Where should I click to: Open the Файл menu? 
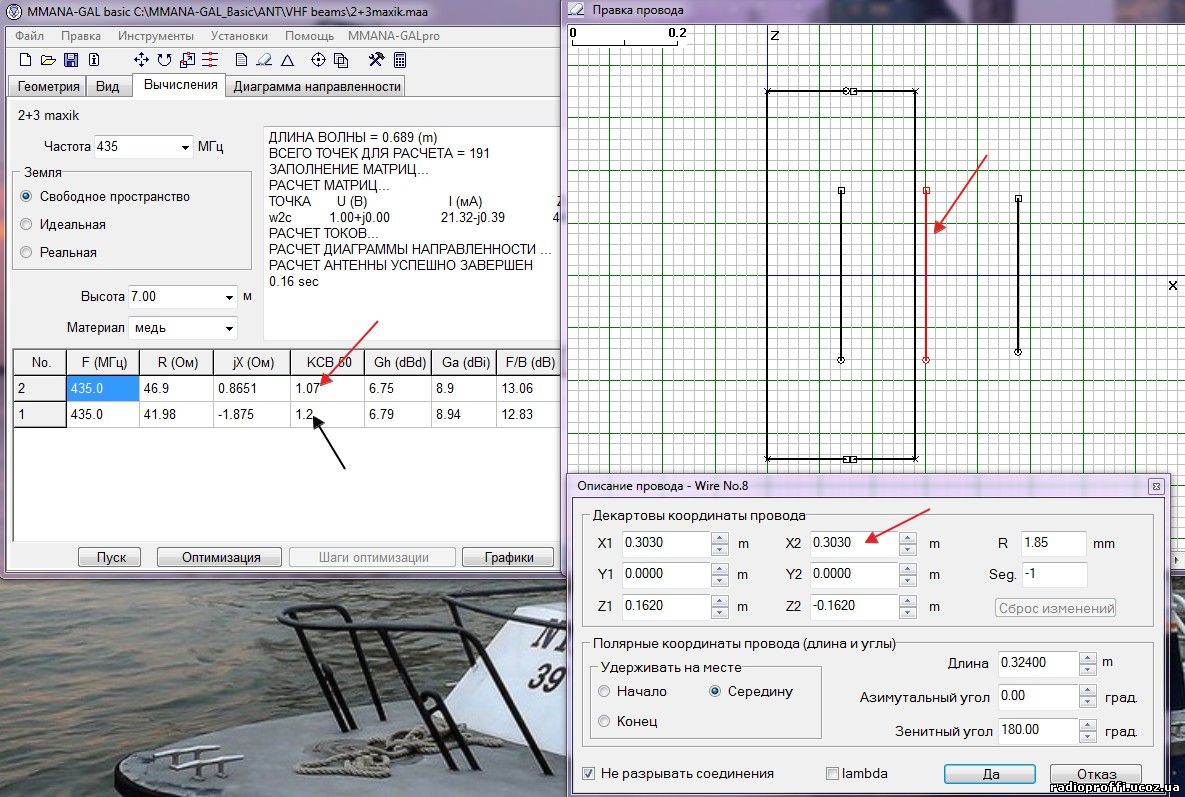click(29, 36)
